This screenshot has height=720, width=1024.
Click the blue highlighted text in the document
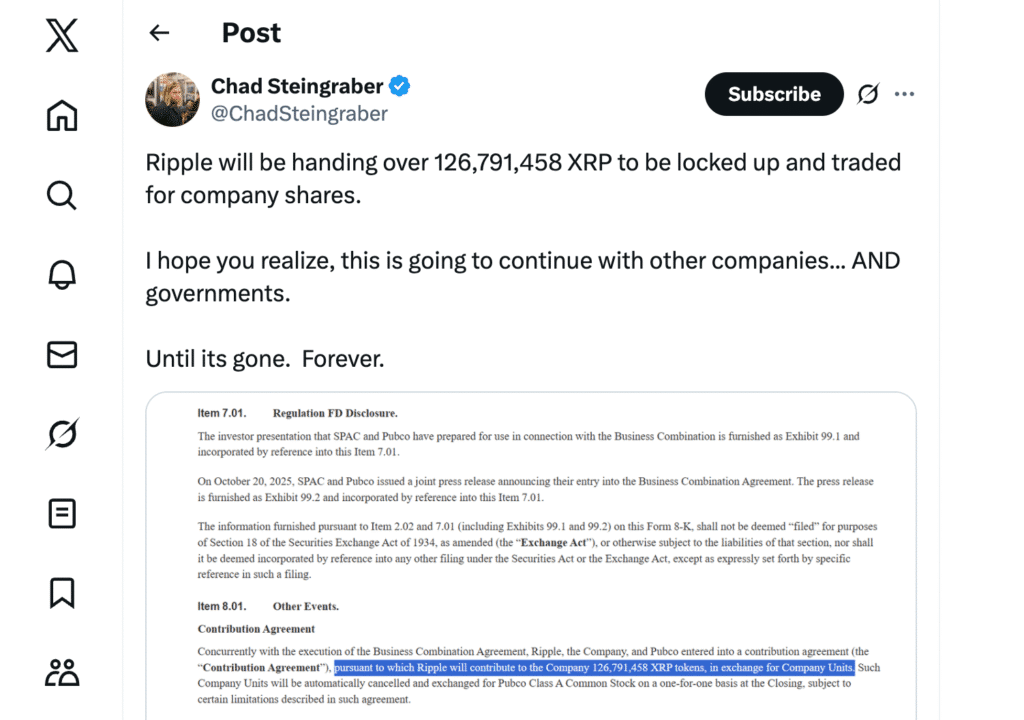click(x=593, y=667)
